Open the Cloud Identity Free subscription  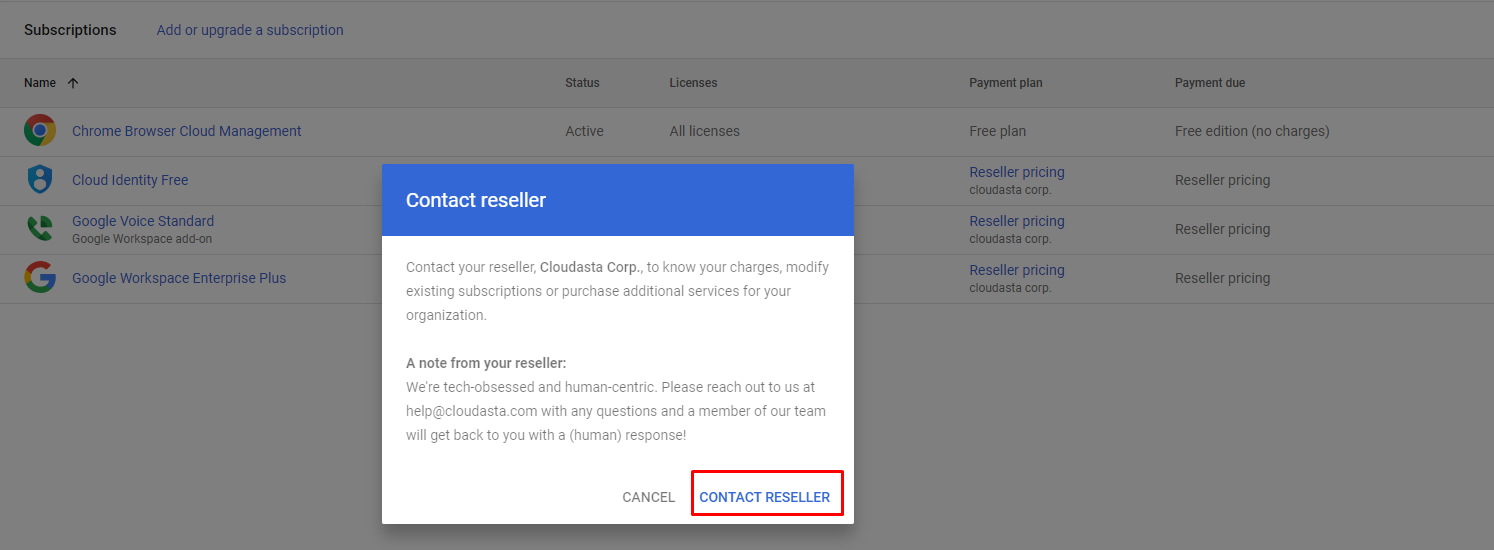(x=130, y=180)
